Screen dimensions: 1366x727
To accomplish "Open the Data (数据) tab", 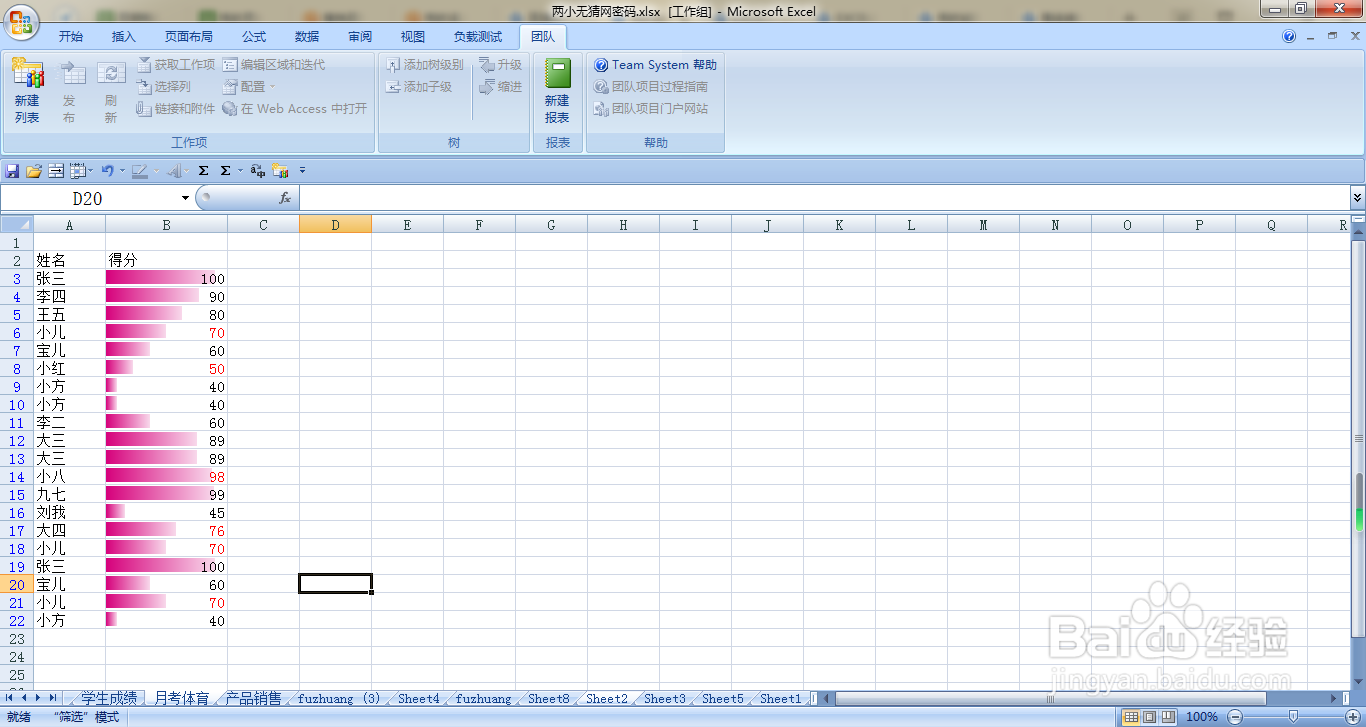I will (307, 37).
